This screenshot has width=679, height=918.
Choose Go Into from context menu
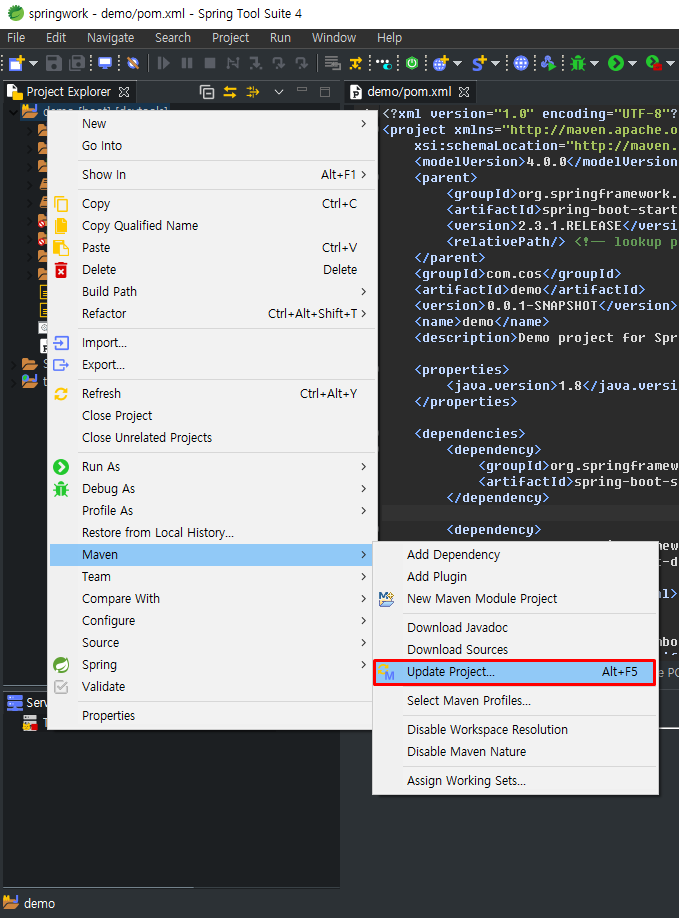(212, 146)
